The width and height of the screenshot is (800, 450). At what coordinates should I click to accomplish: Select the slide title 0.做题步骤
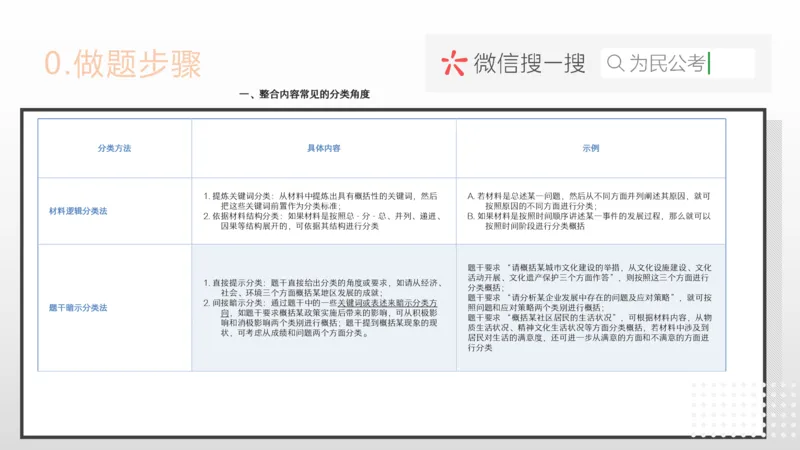pos(123,64)
